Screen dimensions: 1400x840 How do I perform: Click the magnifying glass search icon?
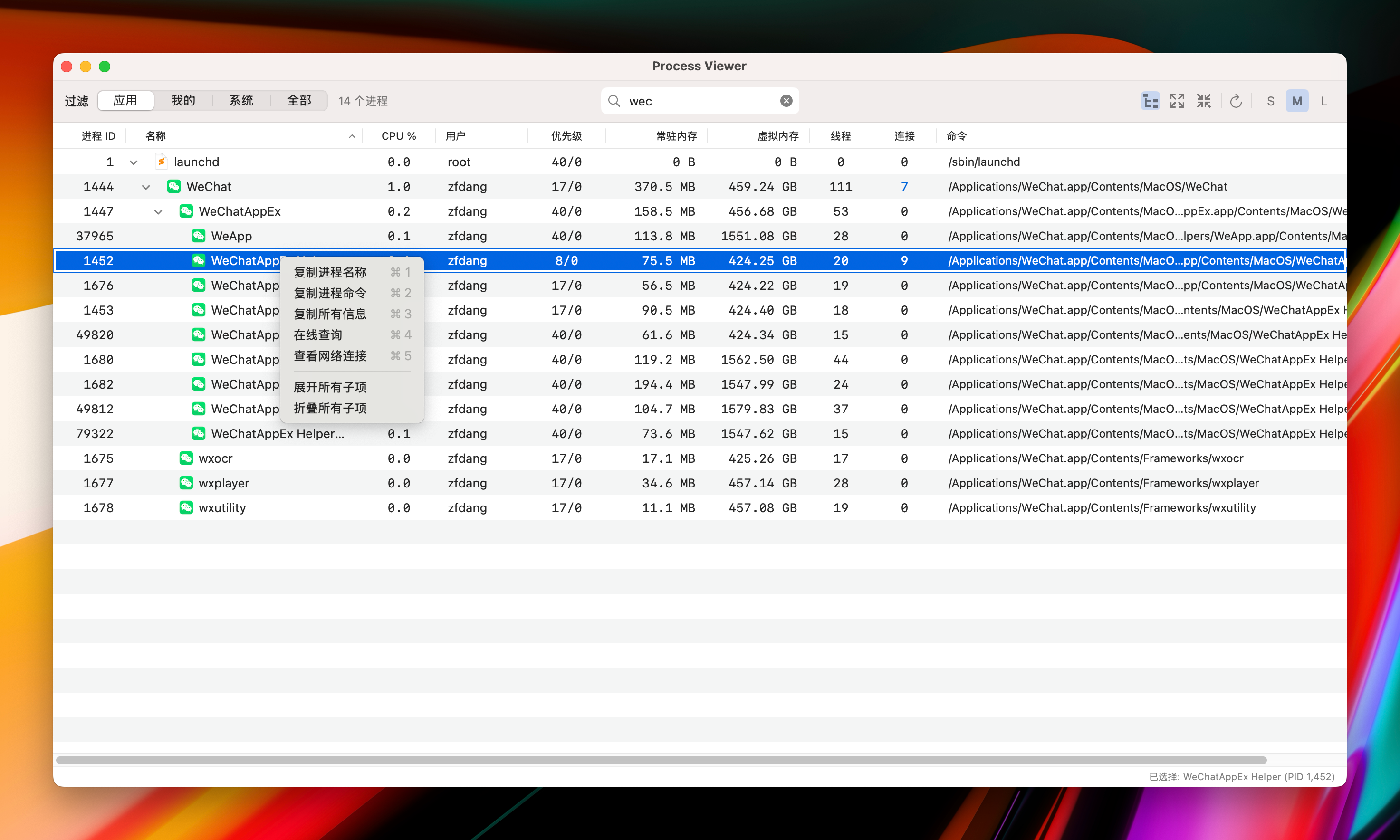[614, 101]
